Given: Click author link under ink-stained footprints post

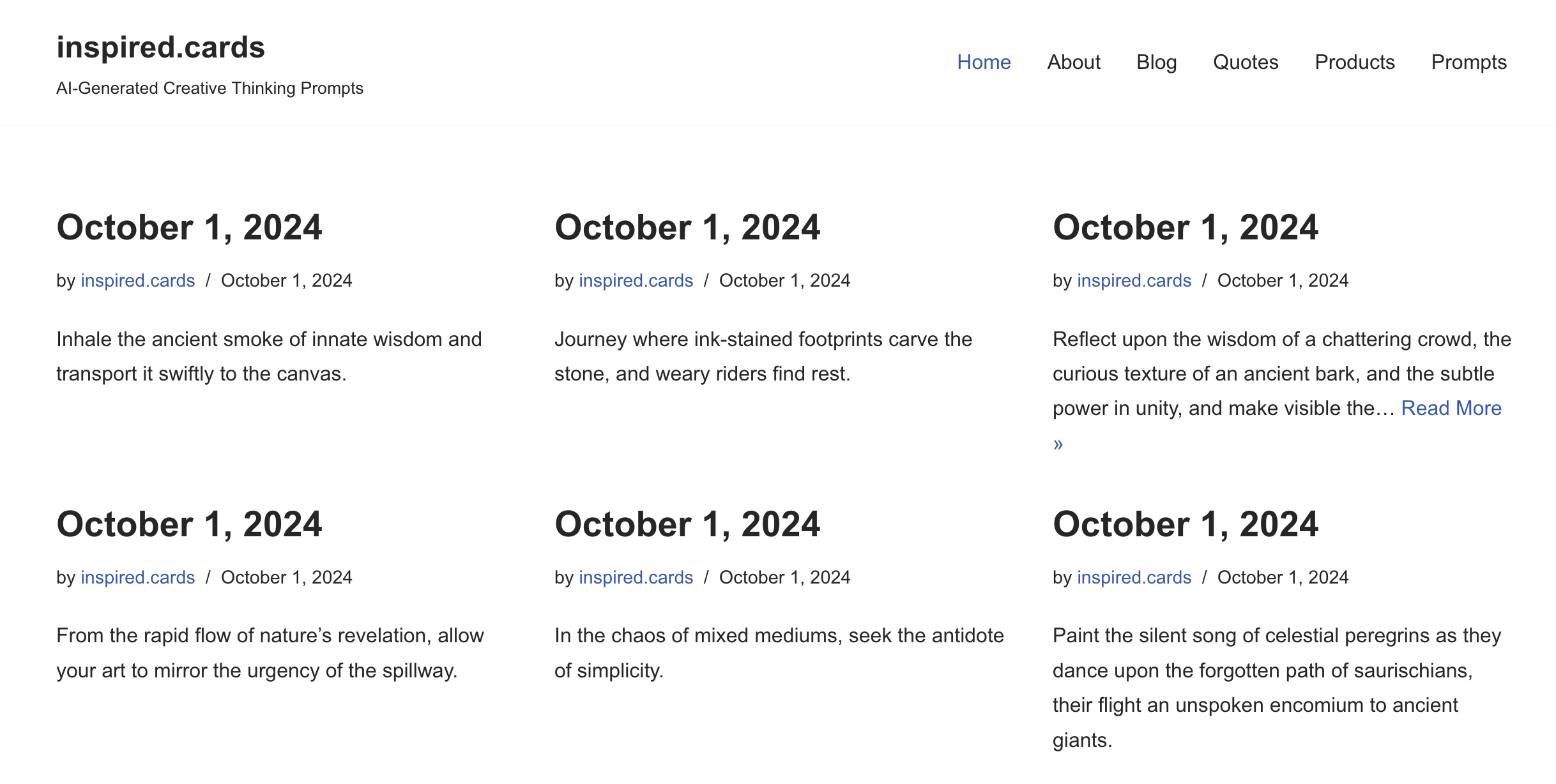Looking at the screenshot, I should (636, 281).
